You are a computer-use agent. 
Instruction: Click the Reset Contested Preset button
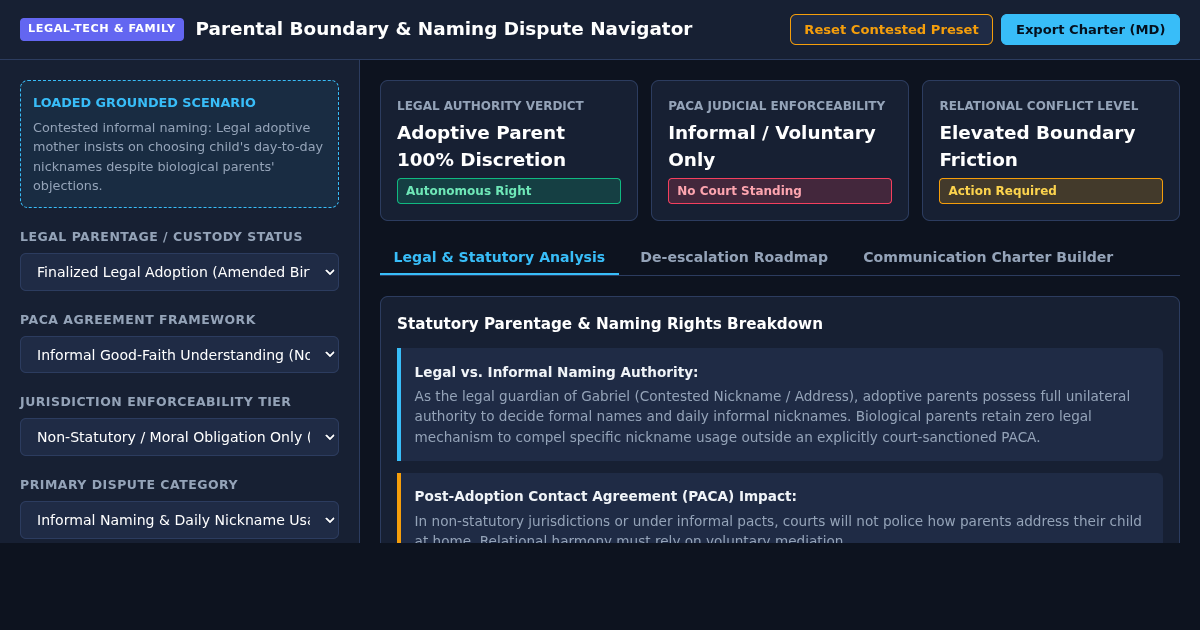[x=891, y=29]
